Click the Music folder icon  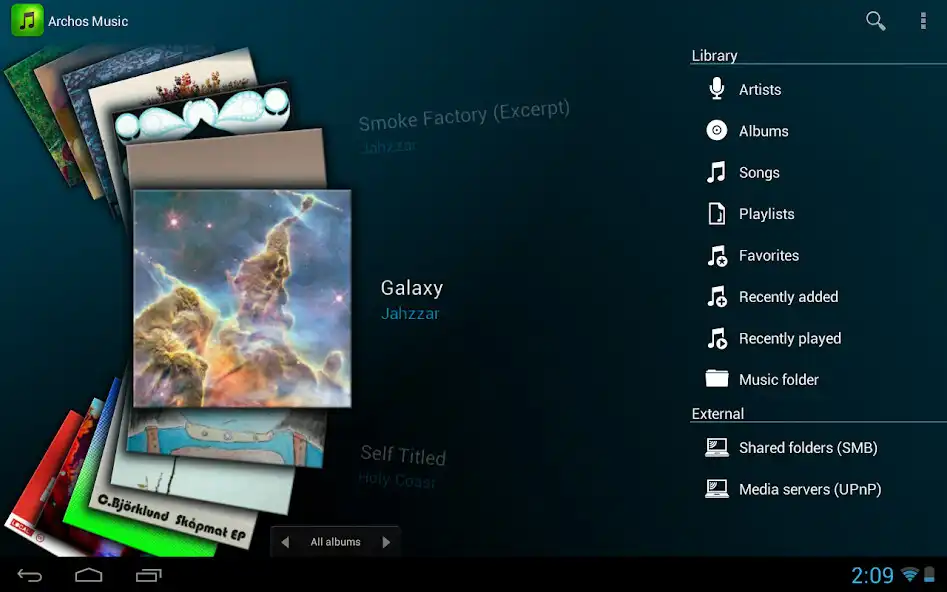coord(717,379)
